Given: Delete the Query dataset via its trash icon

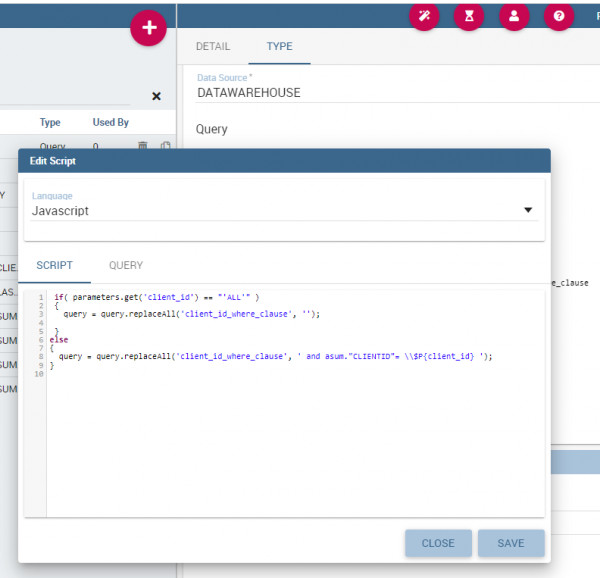Looking at the screenshot, I should click(142, 145).
